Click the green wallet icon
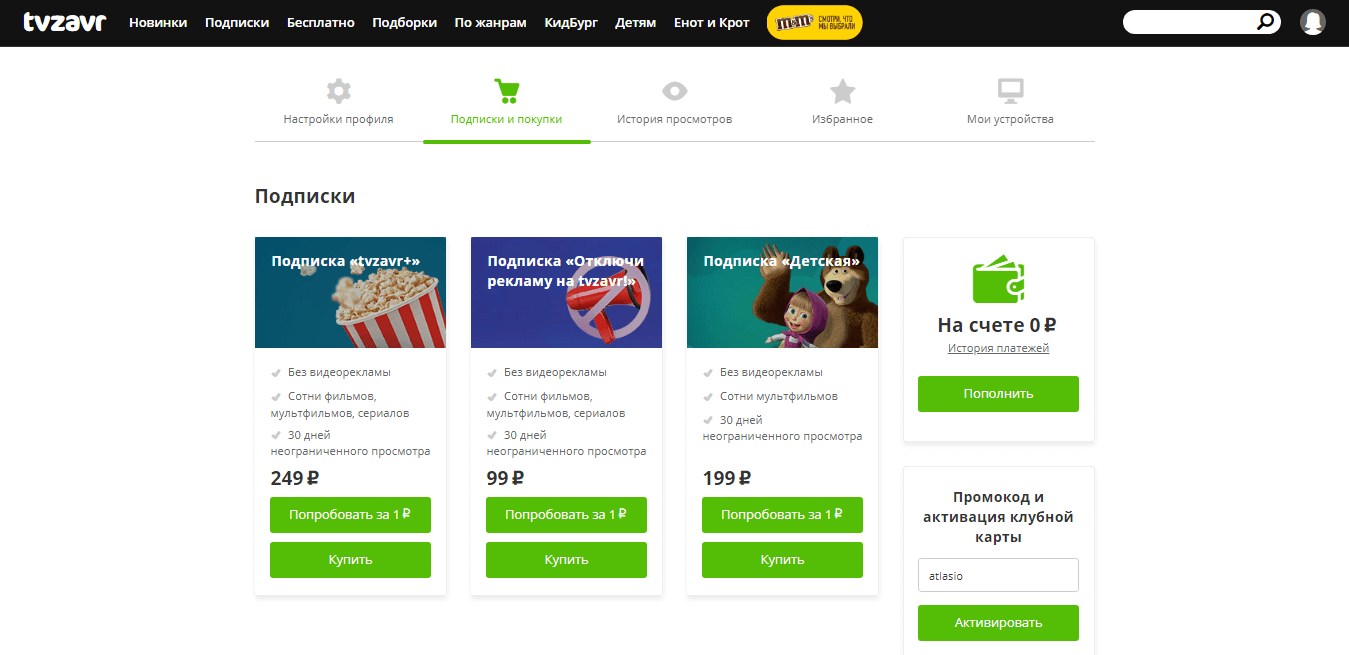Viewport: 1349px width, 655px height. coord(998,281)
